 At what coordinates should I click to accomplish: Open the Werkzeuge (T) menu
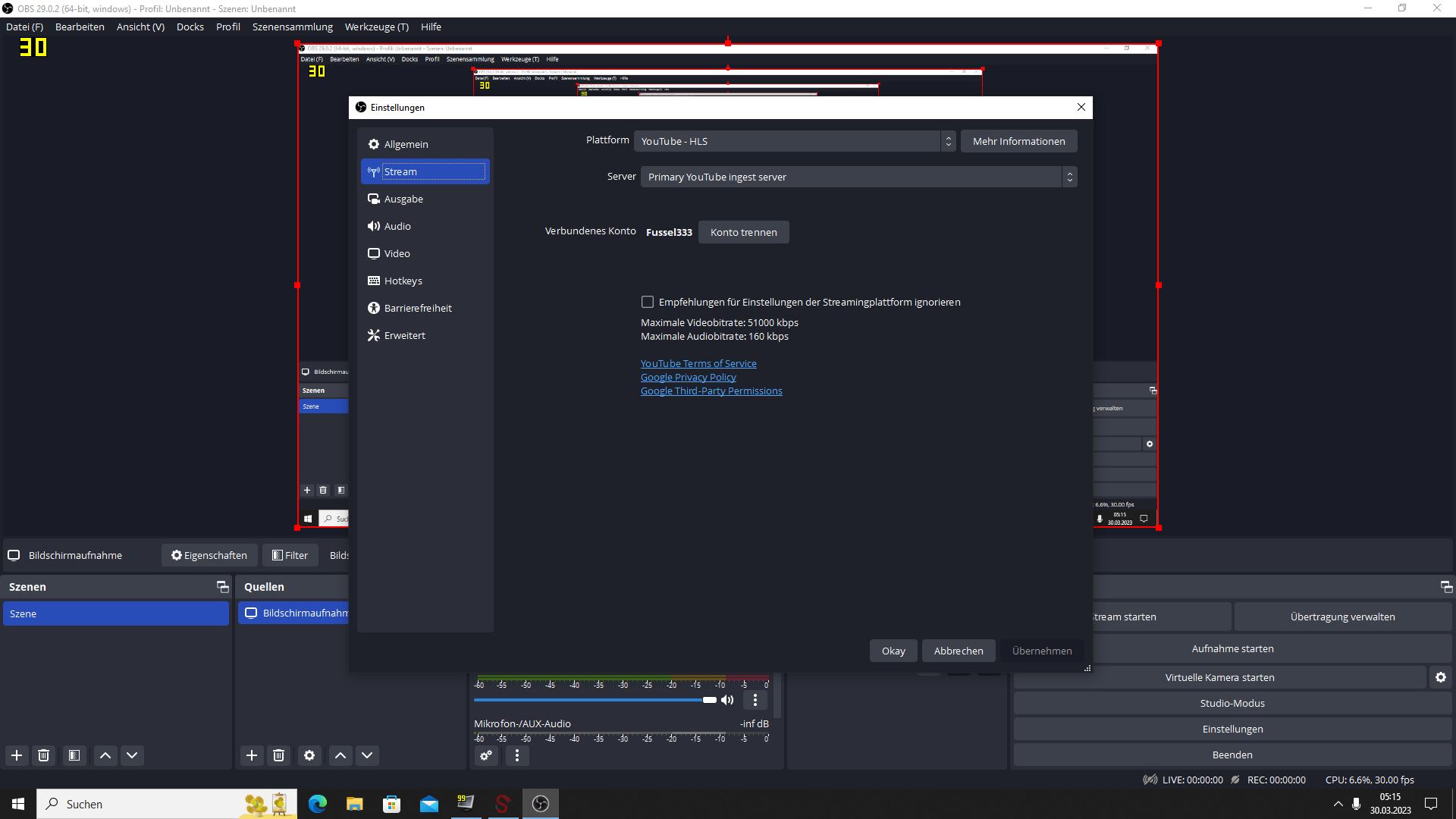click(377, 27)
